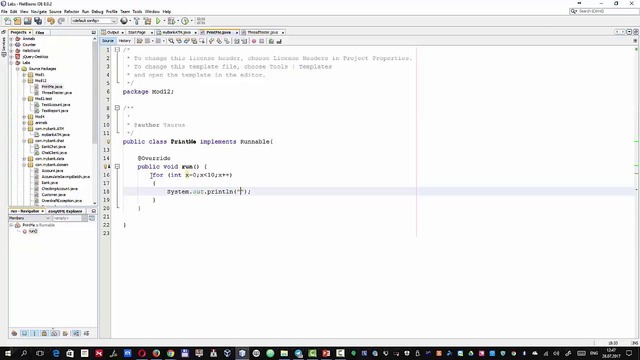640x360 pixels.
Task: Click the green Run Project icon
Action: 158,21
